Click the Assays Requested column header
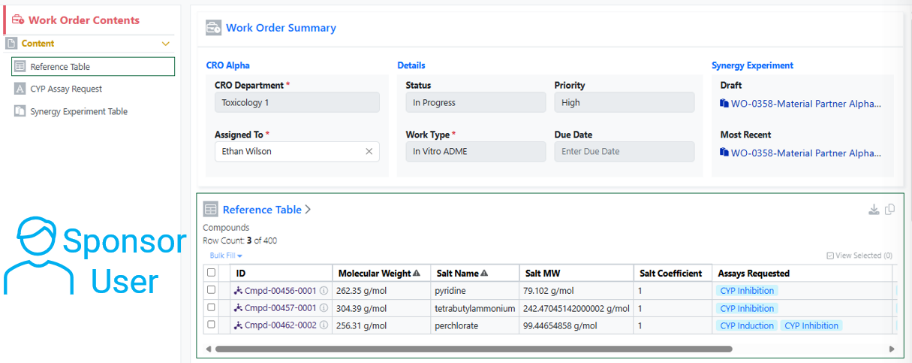Viewport: 912px width, 363px height. click(802, 273)
